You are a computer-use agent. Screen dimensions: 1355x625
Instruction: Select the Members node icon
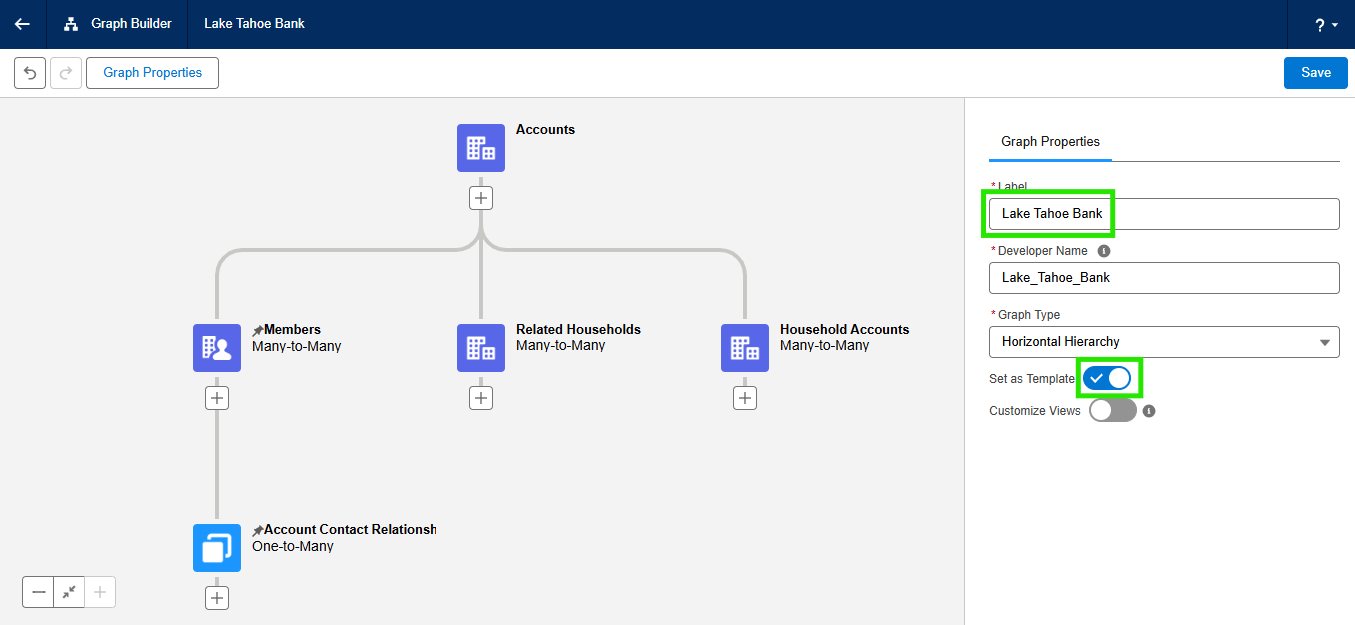click(217, 348)
